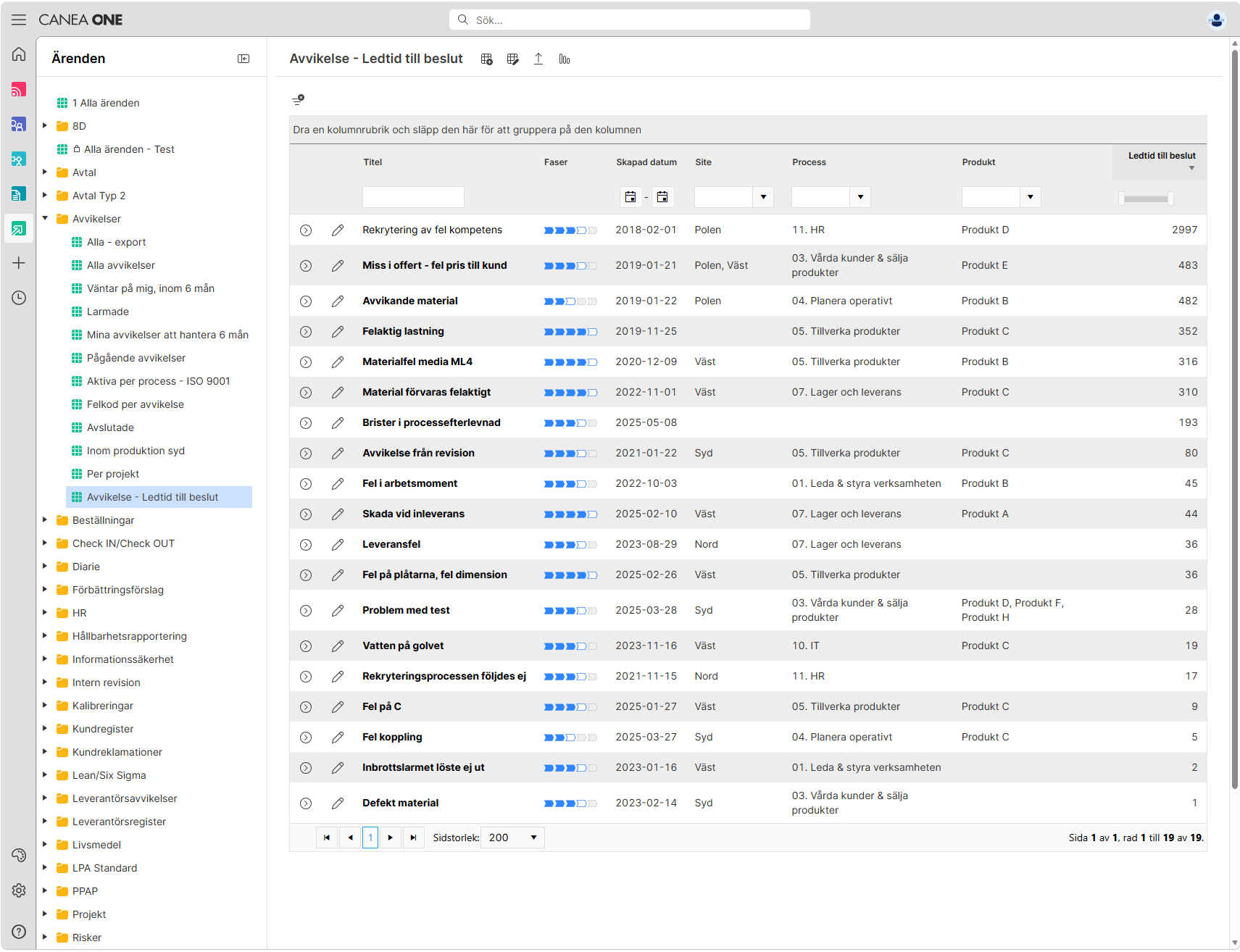Go to last page in pager
1240x952 pixels.
413,838
